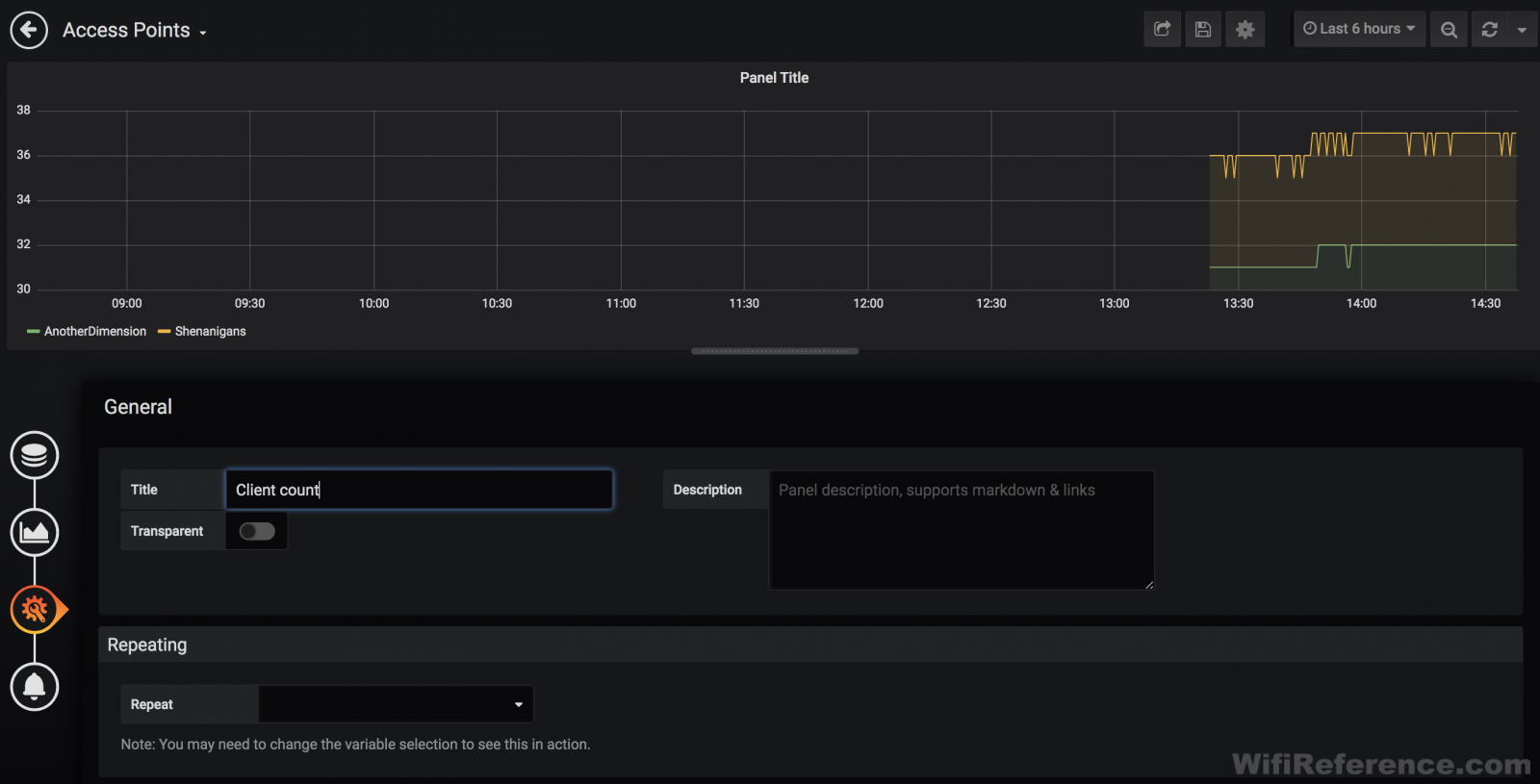Open the Alert bell tab icon
The width and height of the screenshot is (1540, 784).
pyautogui.click(x=35, y=686)
